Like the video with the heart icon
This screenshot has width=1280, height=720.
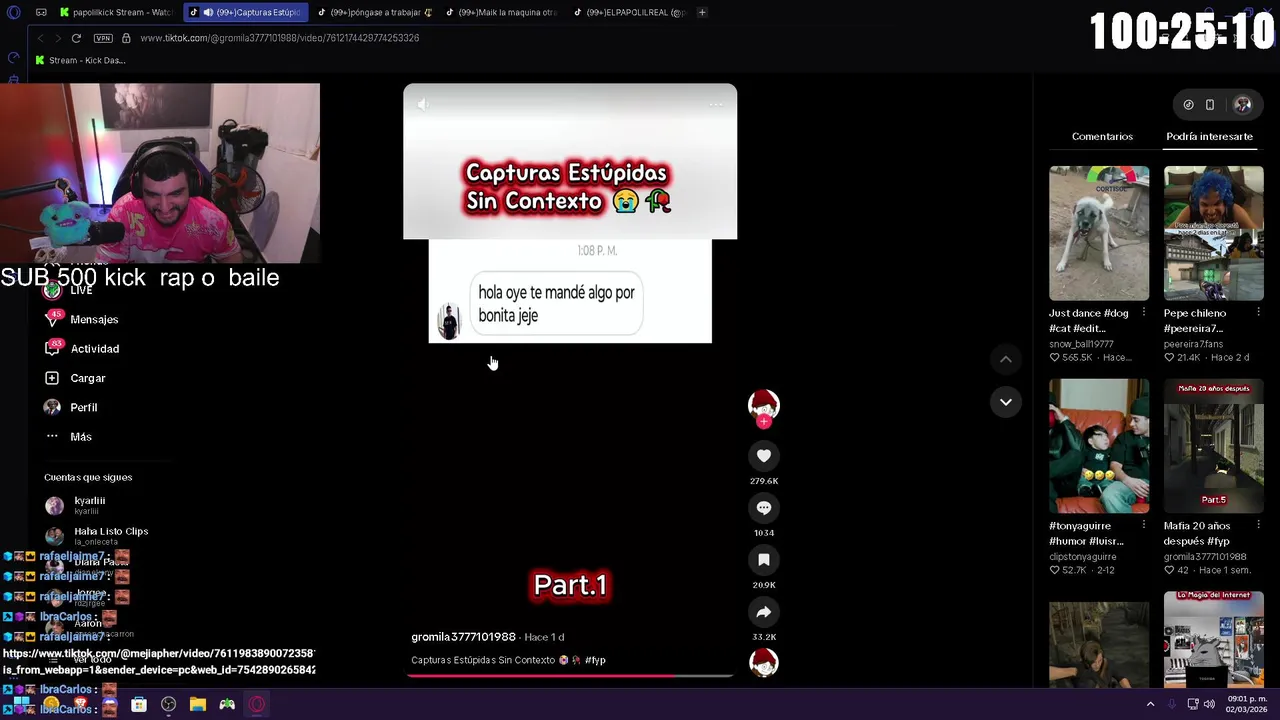tap(763, 456)
